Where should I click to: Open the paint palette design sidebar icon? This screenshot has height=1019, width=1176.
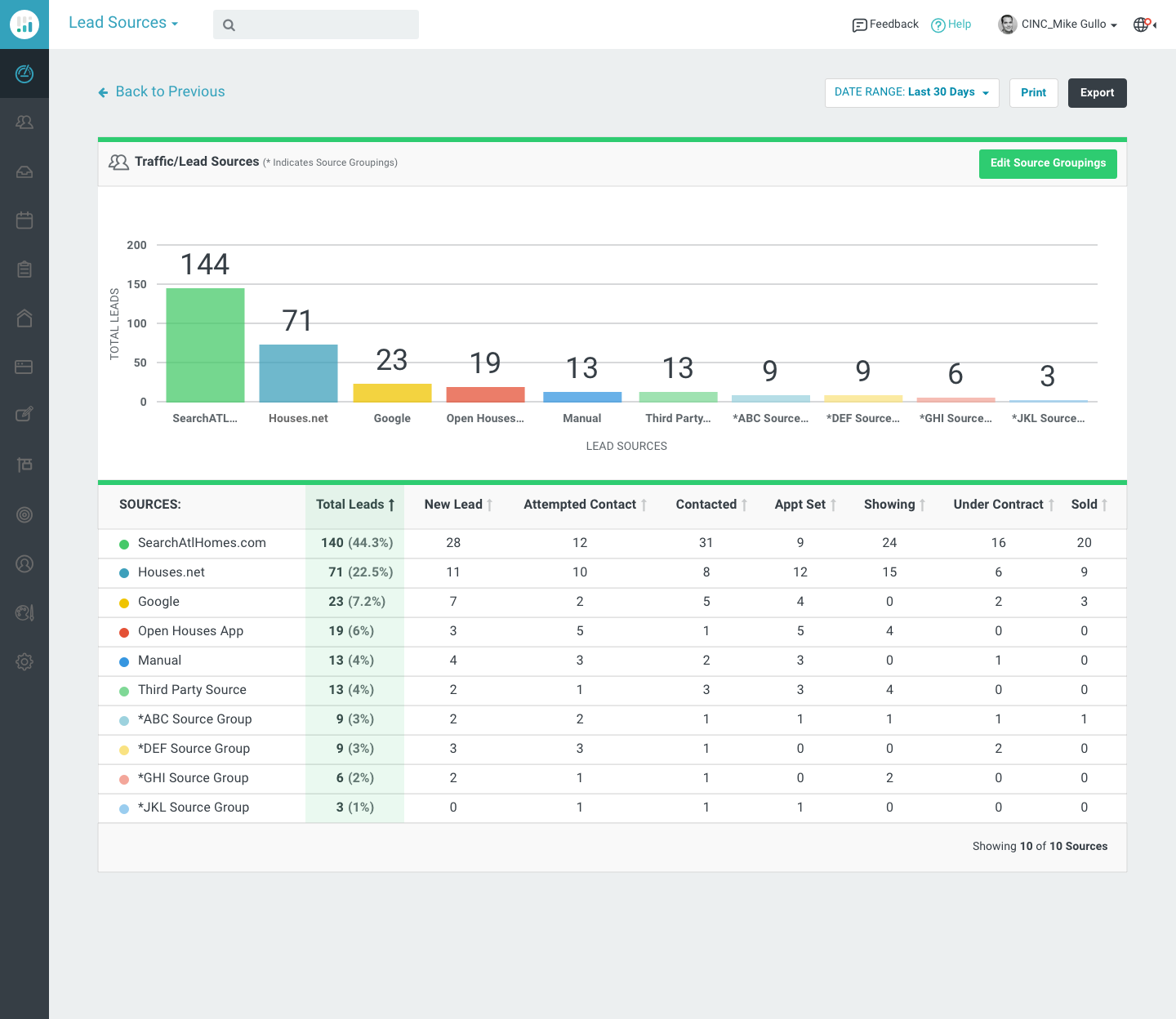pos(24,612)
